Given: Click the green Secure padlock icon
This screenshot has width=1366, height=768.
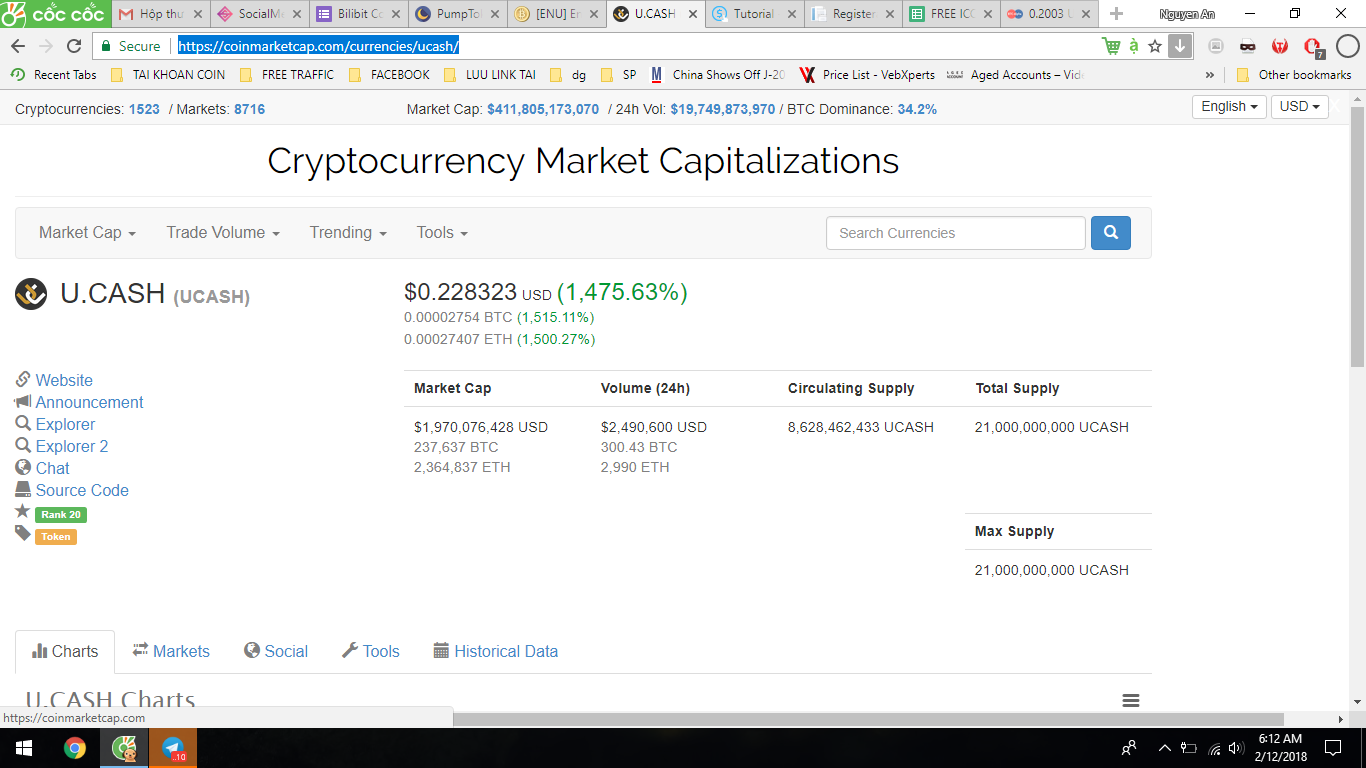Looking at the screenshot, I should tap(107, 46).
